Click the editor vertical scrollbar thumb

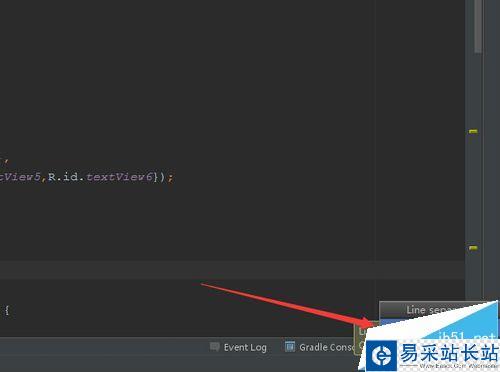(x=478, y=26)
